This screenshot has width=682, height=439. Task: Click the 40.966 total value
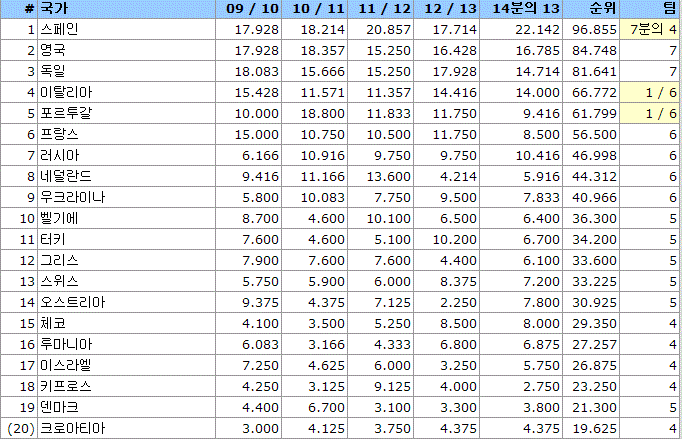(x=594, y=198)
